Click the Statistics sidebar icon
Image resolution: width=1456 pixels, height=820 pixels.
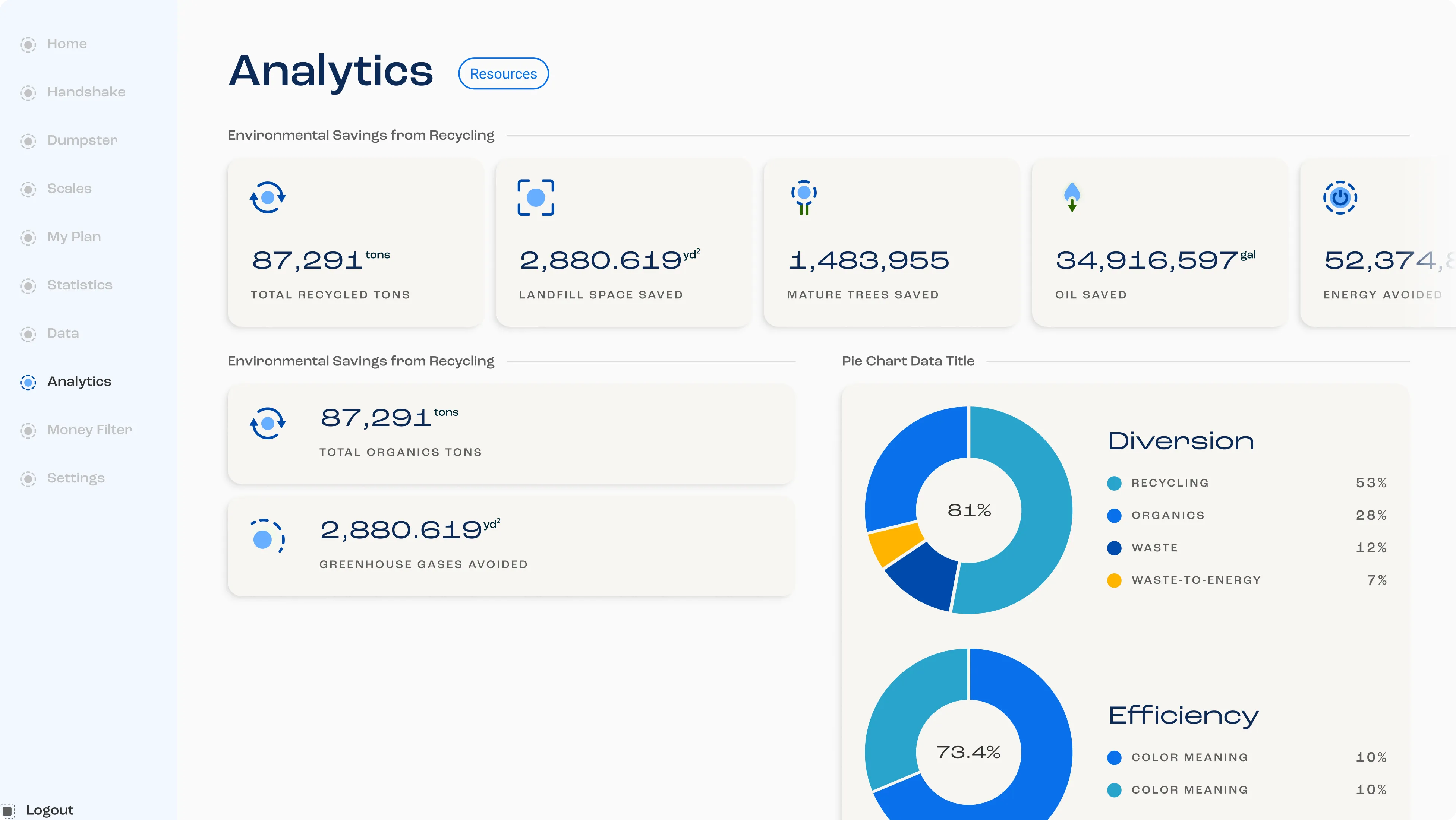28,286
